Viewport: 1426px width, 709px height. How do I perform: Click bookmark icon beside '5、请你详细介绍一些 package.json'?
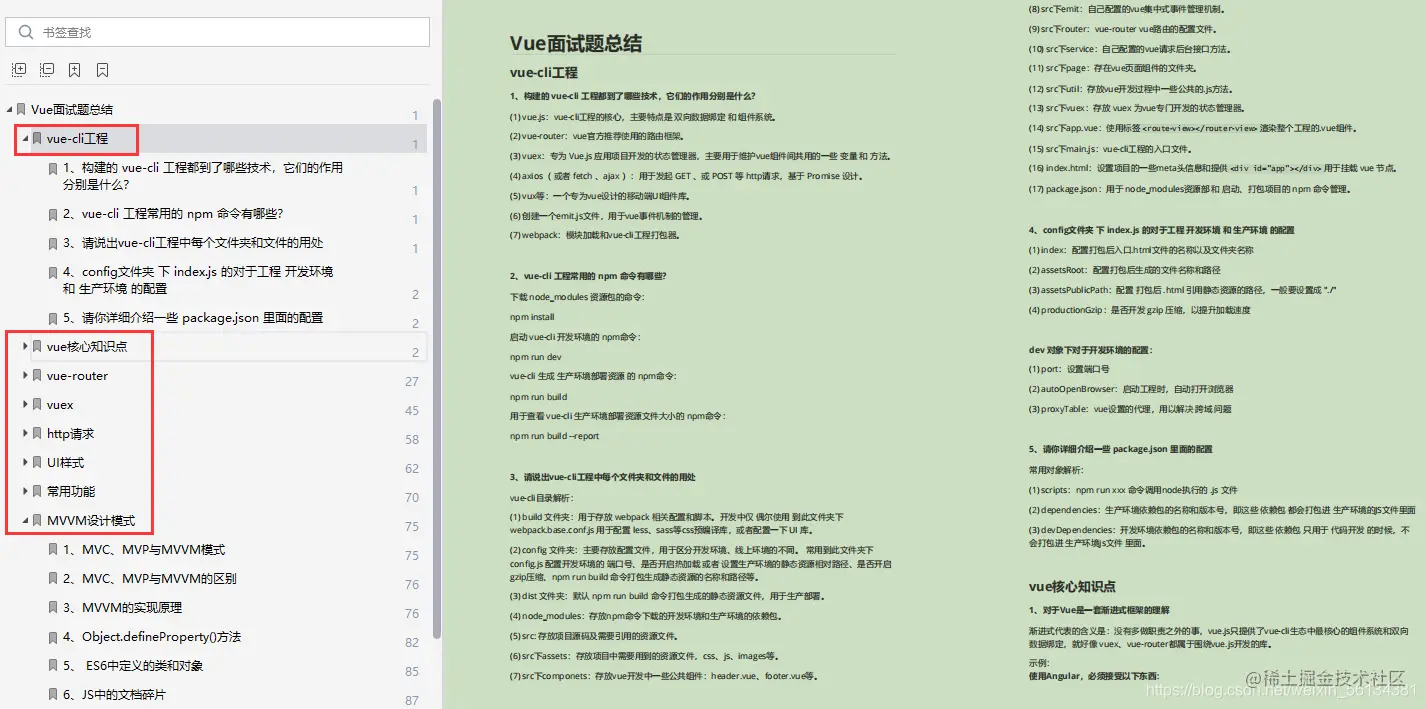point(53,317)
